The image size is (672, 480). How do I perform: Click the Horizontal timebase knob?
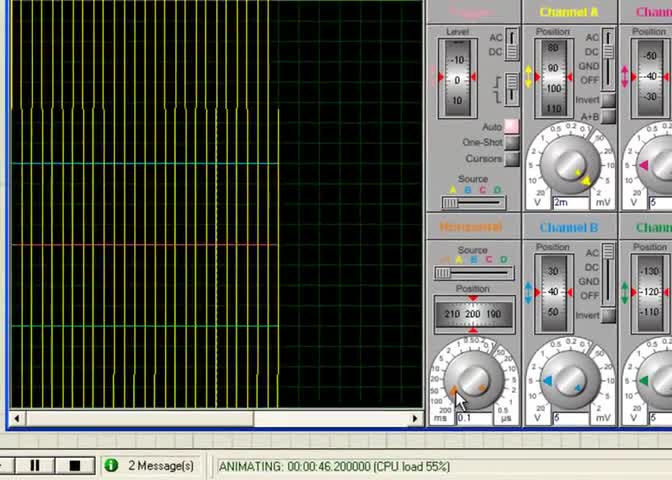tap(474, 380)
